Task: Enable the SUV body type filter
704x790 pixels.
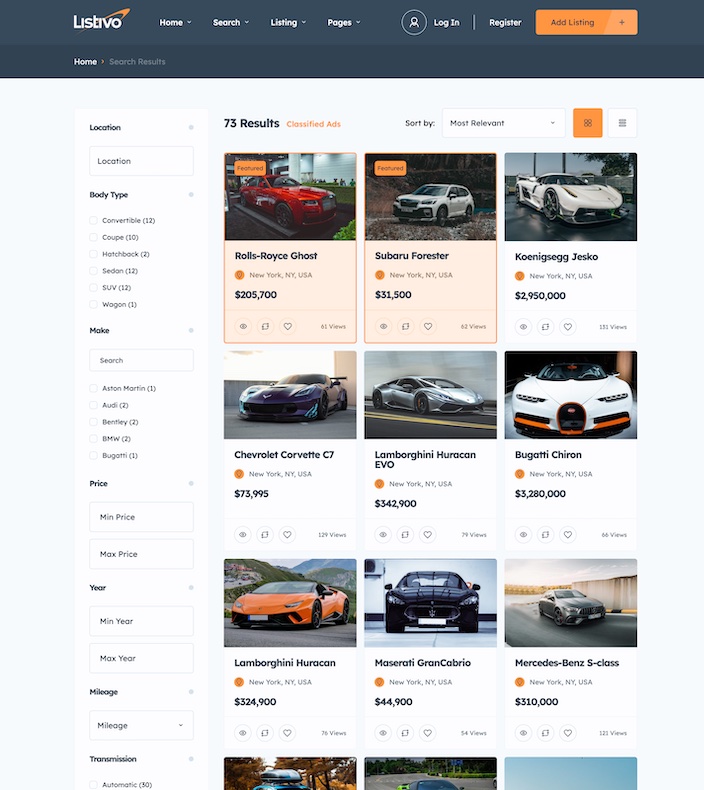Action: (94, 288)
